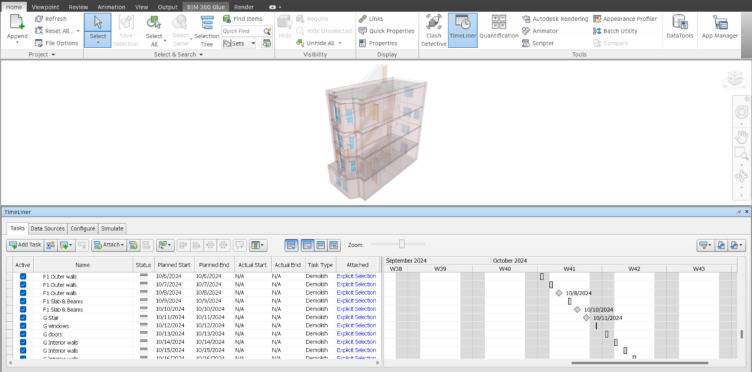Screen dimensions: 752x372
Task: Toggle Show Actual Dates Gantt button
Action: click(x=321, y=245)
